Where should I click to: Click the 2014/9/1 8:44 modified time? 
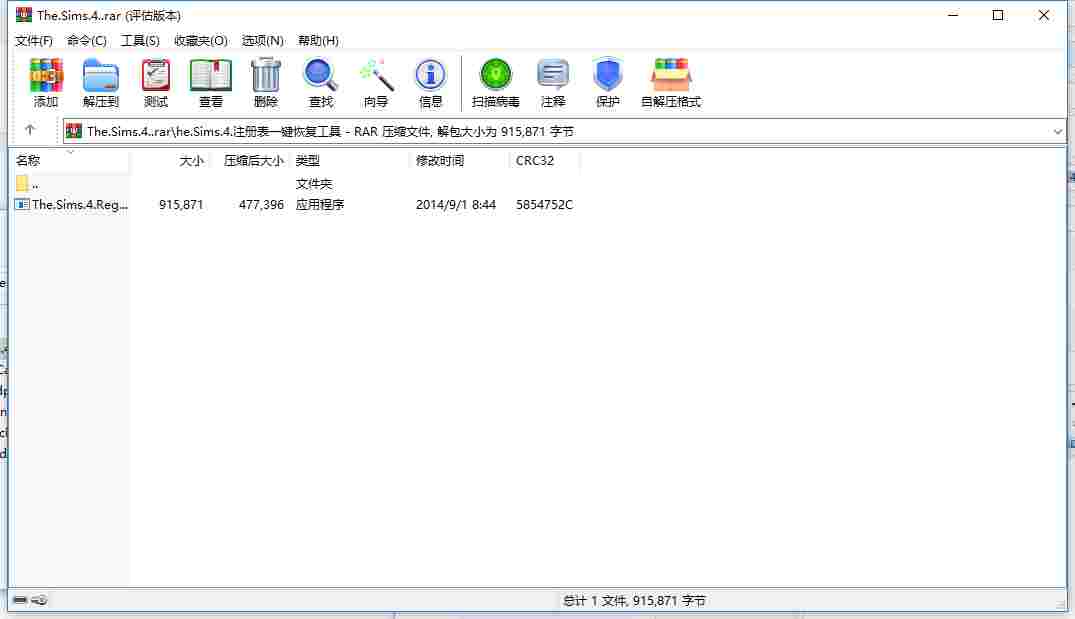pos(455,204)
